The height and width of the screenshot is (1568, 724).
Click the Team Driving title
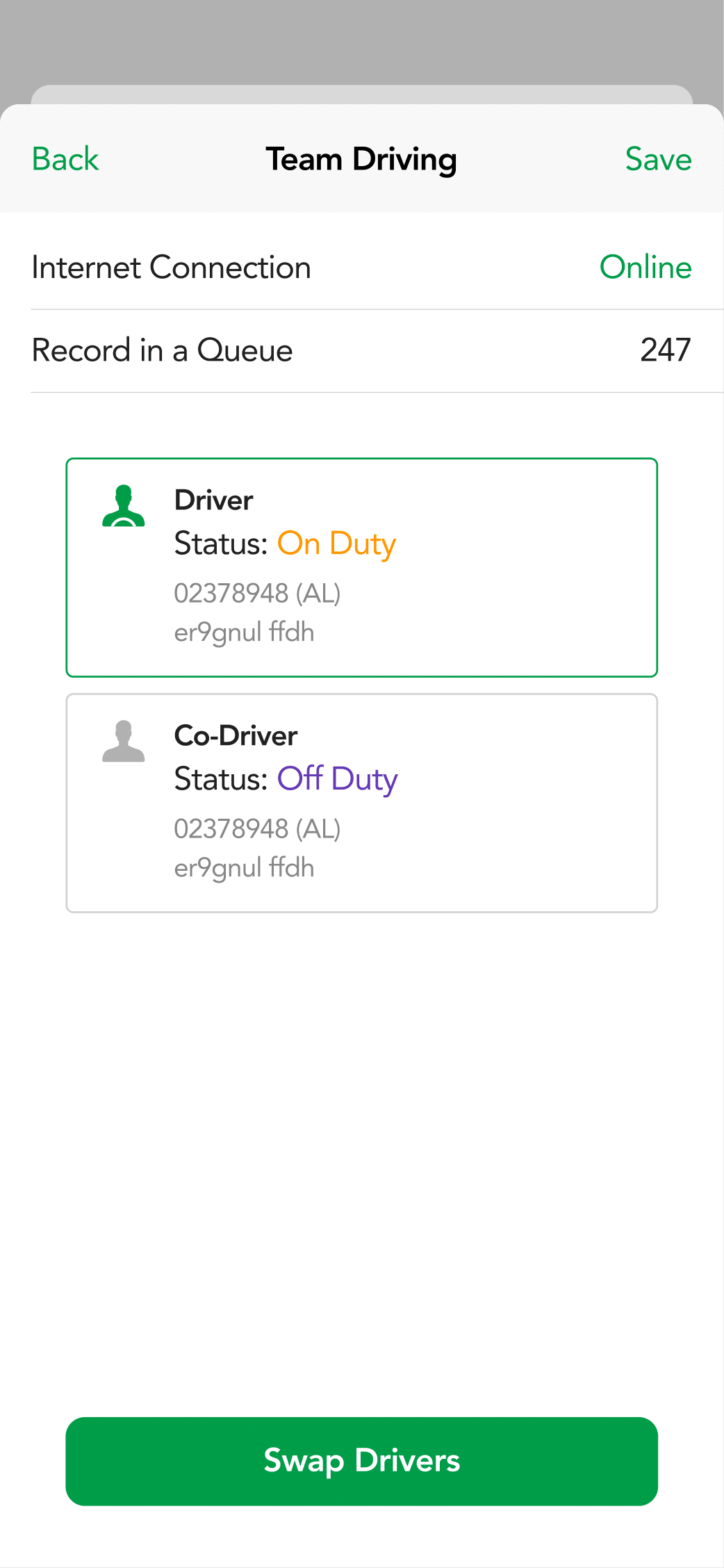(x=361, y=159)
